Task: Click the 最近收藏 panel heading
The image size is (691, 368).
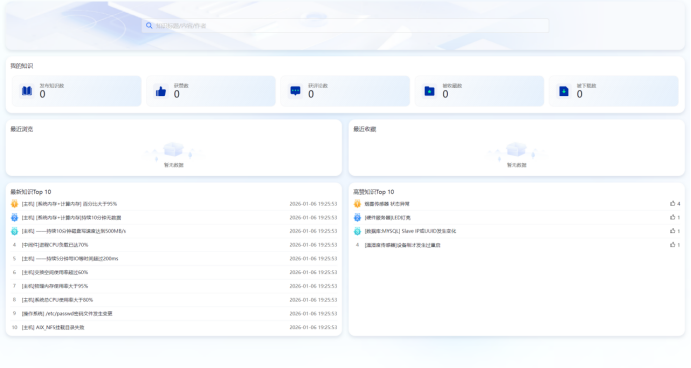Action: coord(364,129)
